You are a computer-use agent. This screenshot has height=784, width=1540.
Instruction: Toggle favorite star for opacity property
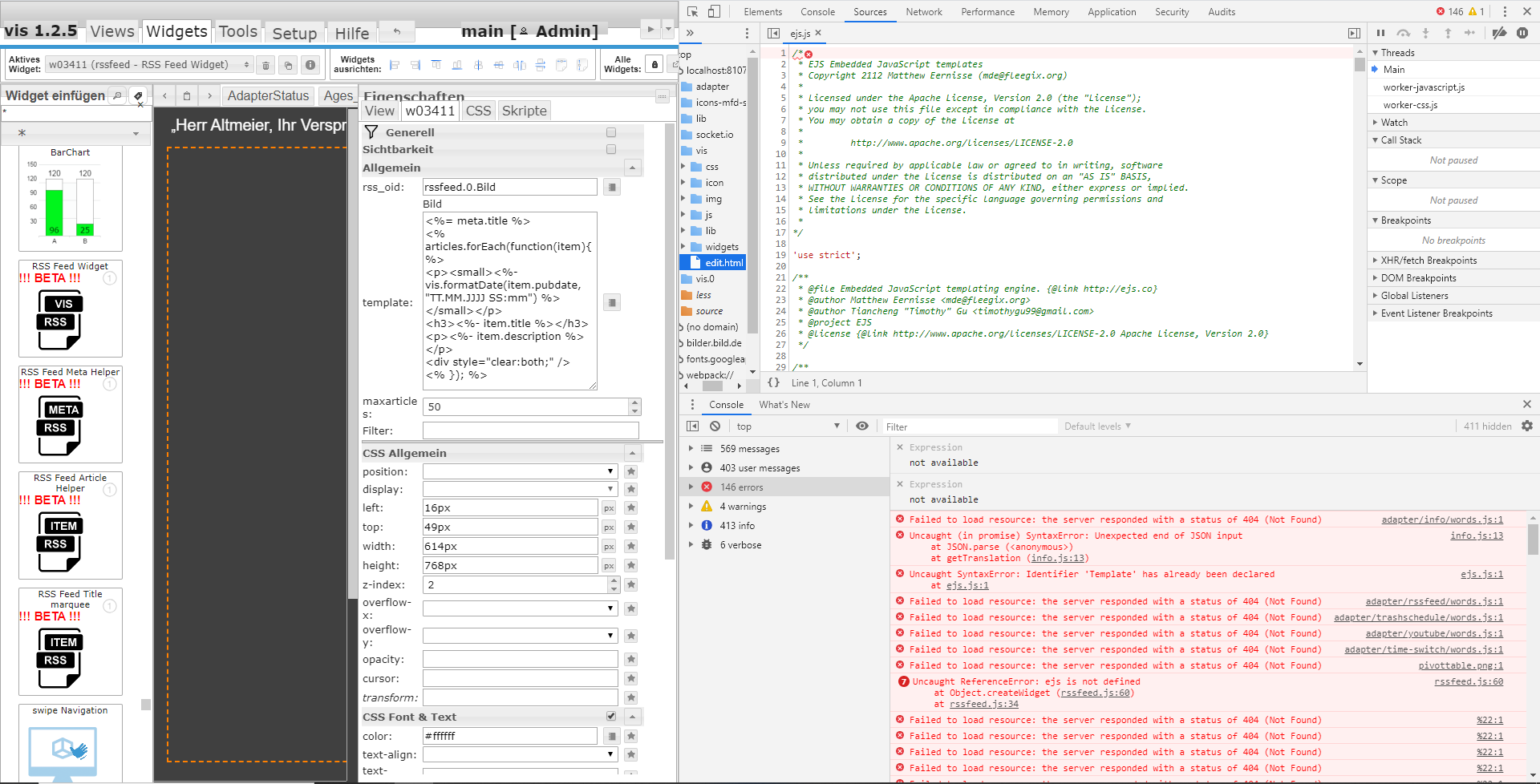tap(631, 659)
